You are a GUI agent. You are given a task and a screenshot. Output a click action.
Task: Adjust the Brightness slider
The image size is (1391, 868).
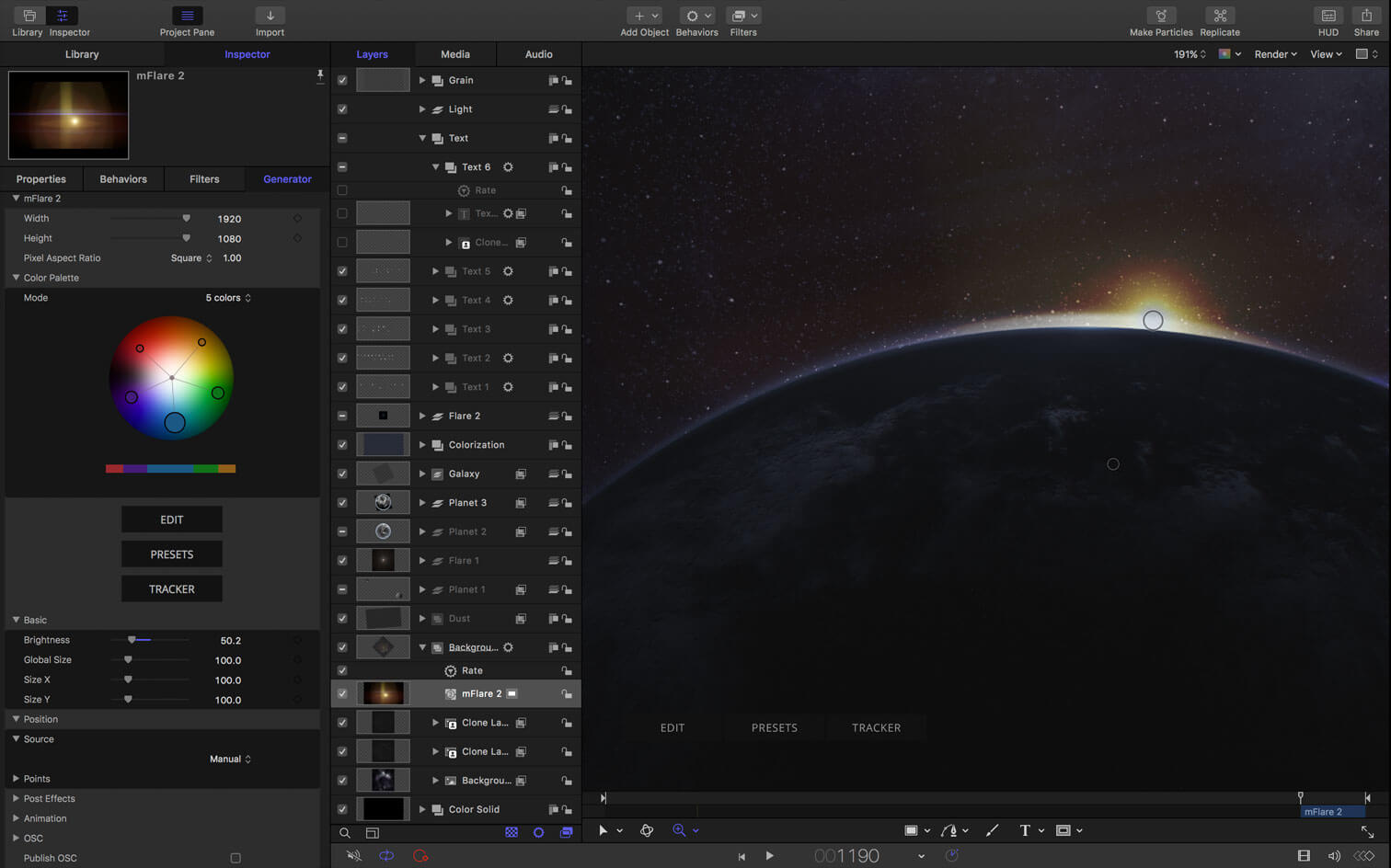[150, 640]
